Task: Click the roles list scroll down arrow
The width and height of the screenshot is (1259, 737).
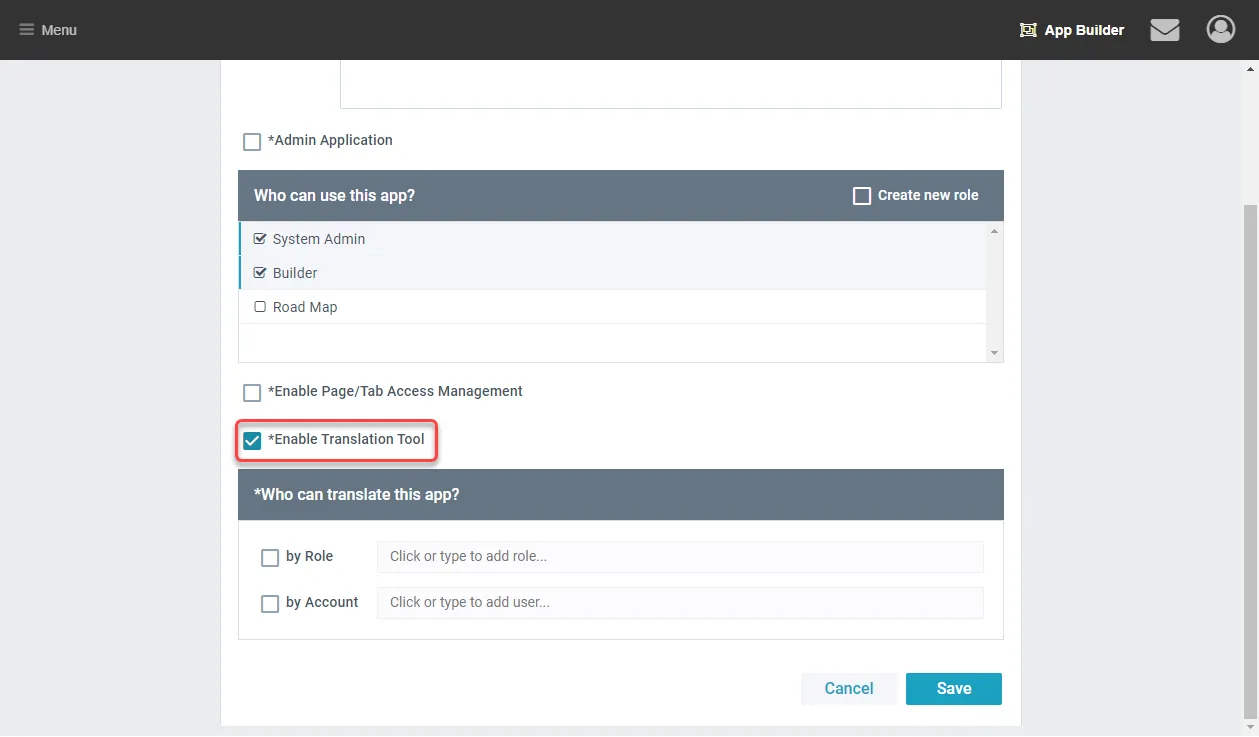Action: 994,353
